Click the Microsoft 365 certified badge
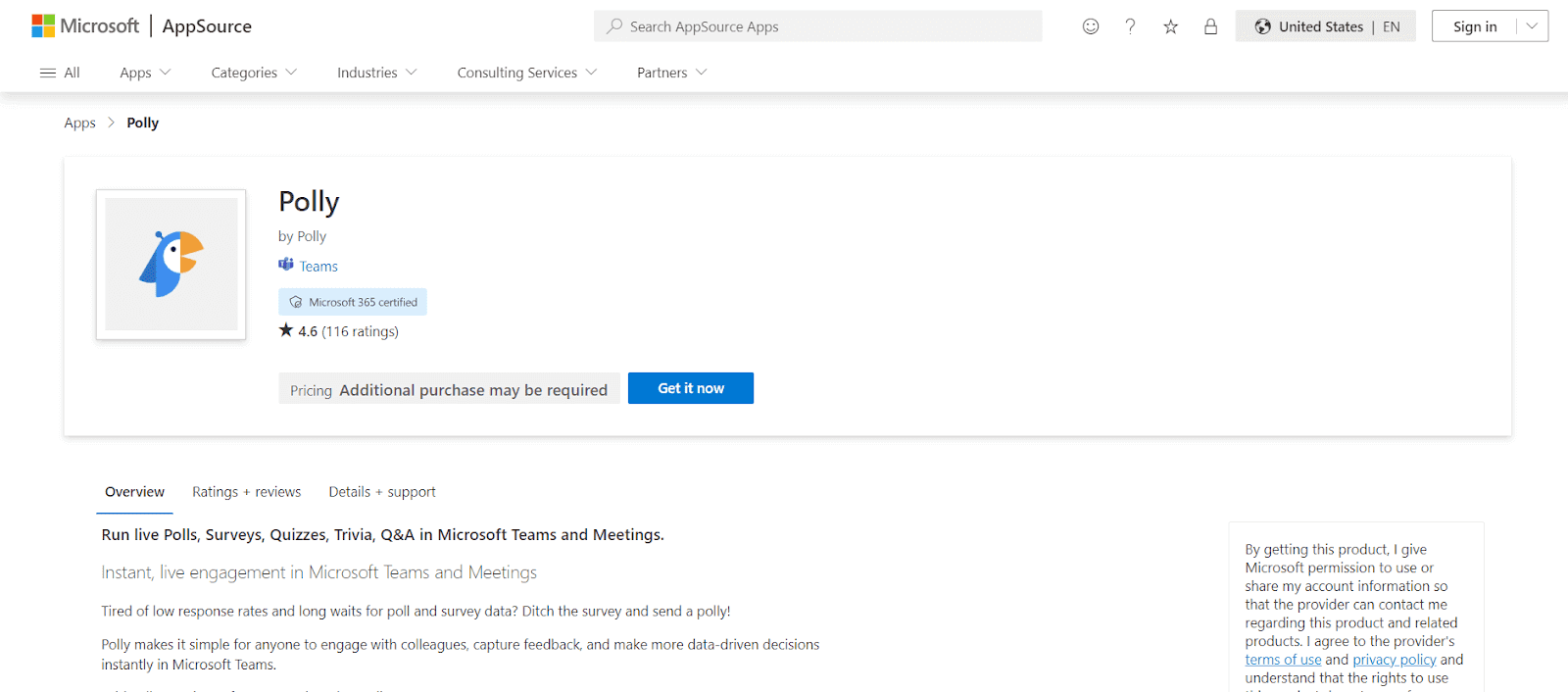Image resolution: width=1568 pixels, height=692 pixels. coord(353,302)
